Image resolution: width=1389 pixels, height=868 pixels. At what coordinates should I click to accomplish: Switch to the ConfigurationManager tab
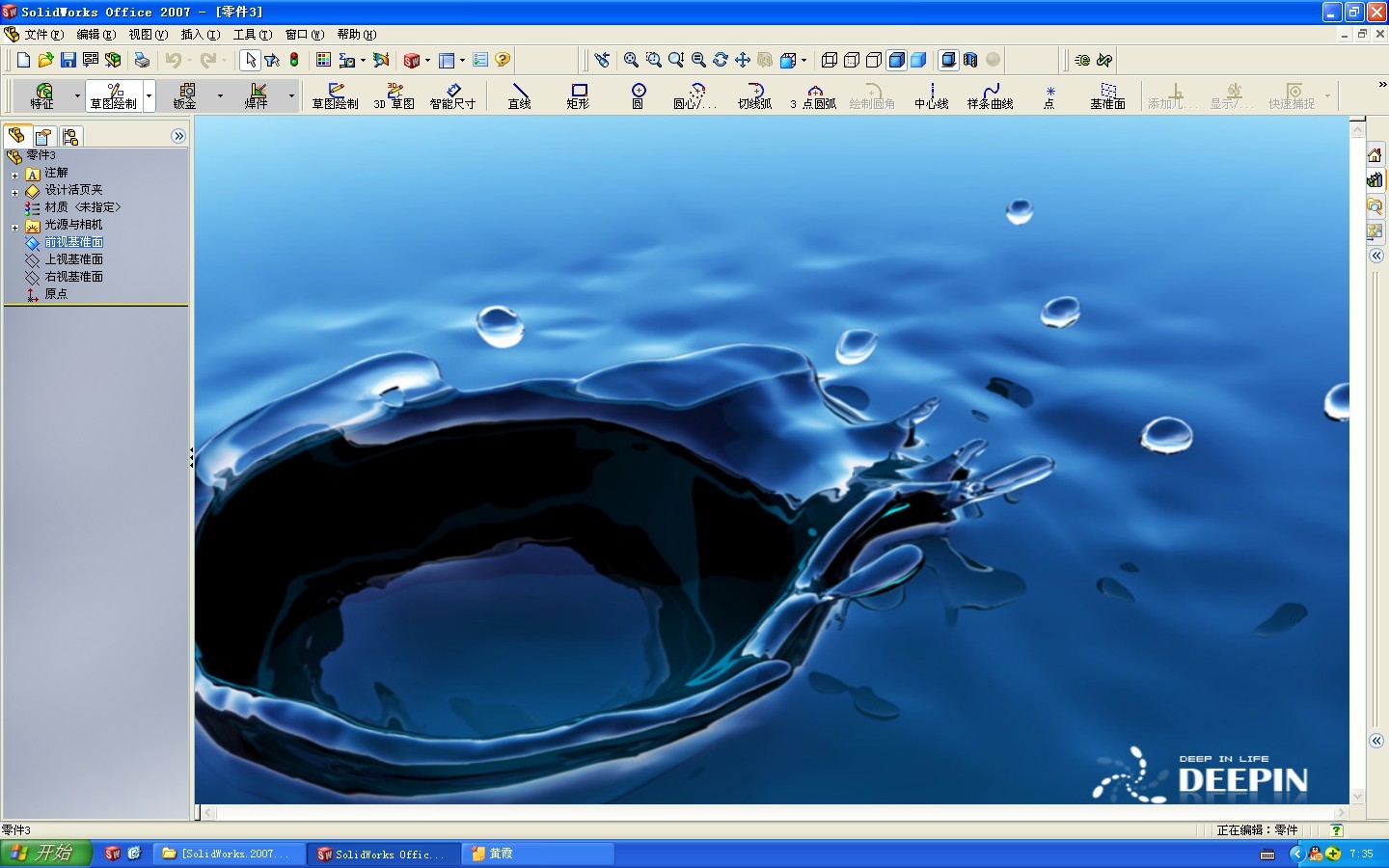click(70, 136)
